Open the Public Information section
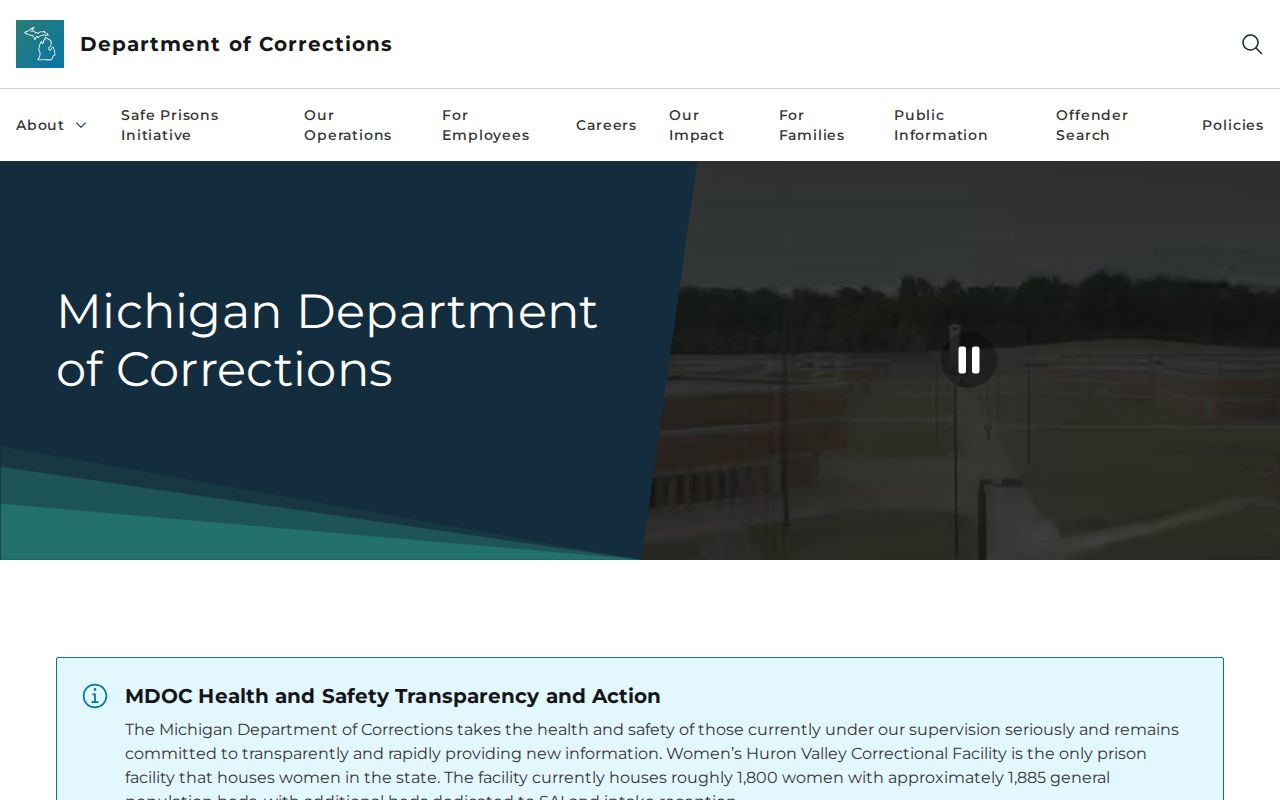Viewport: 1280px width, 800px height. tap(941, 125)
